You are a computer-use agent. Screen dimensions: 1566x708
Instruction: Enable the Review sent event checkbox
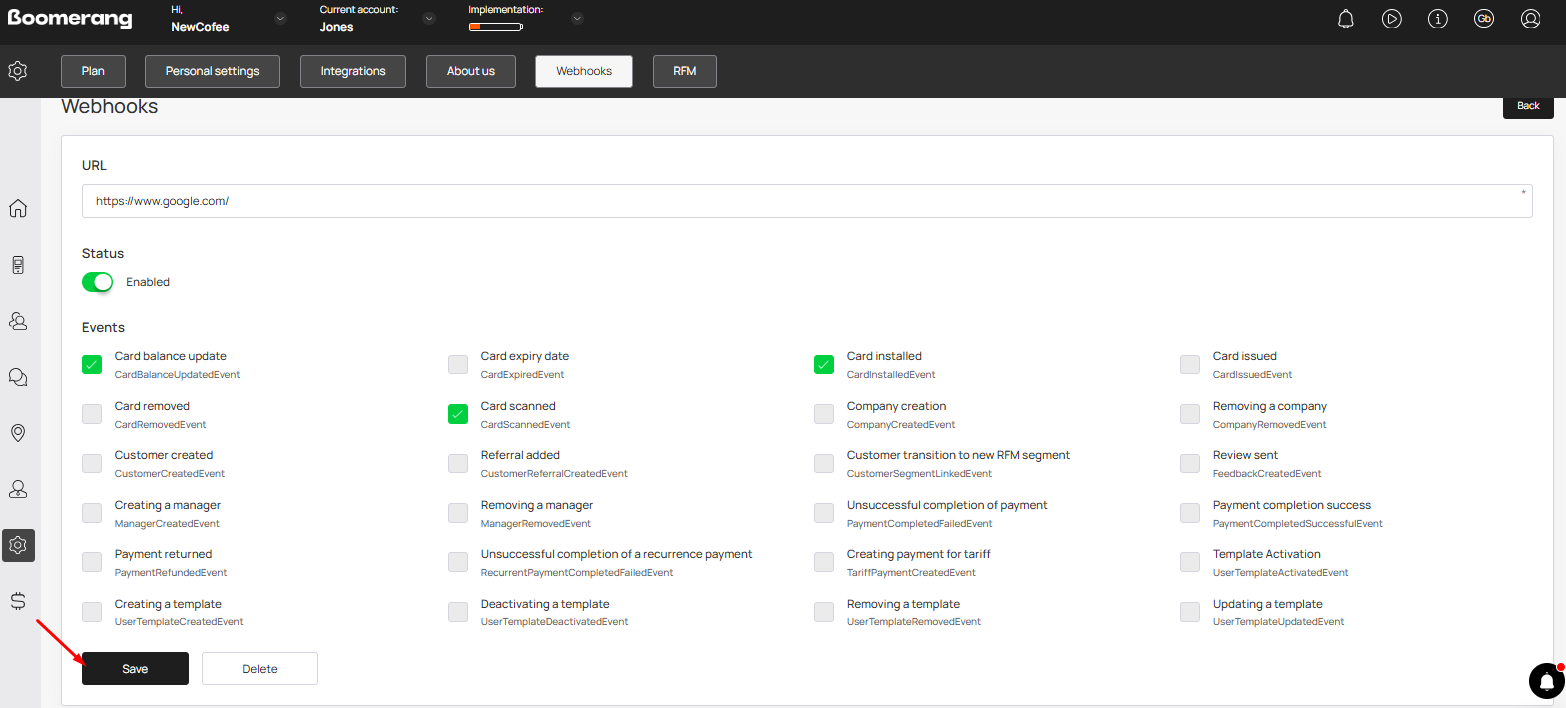click(1190, 464)
